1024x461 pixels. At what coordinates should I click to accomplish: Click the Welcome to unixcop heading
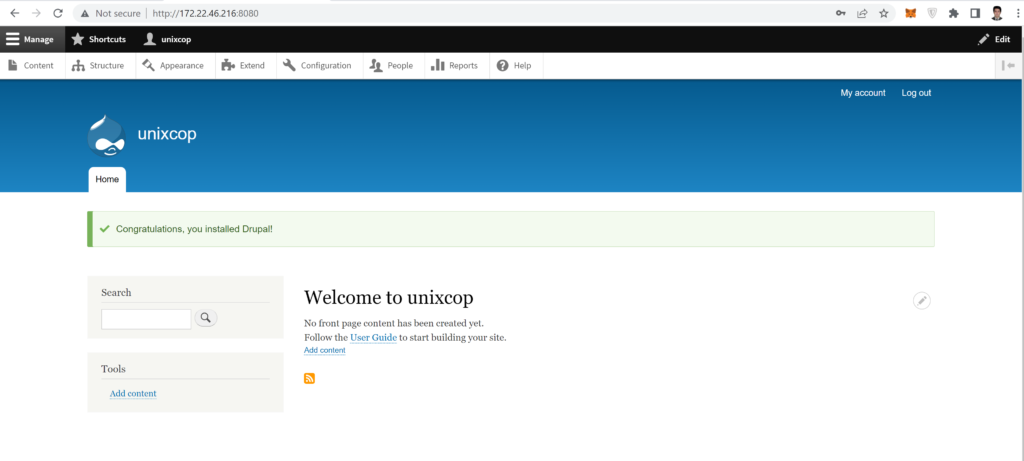[389, 298]
